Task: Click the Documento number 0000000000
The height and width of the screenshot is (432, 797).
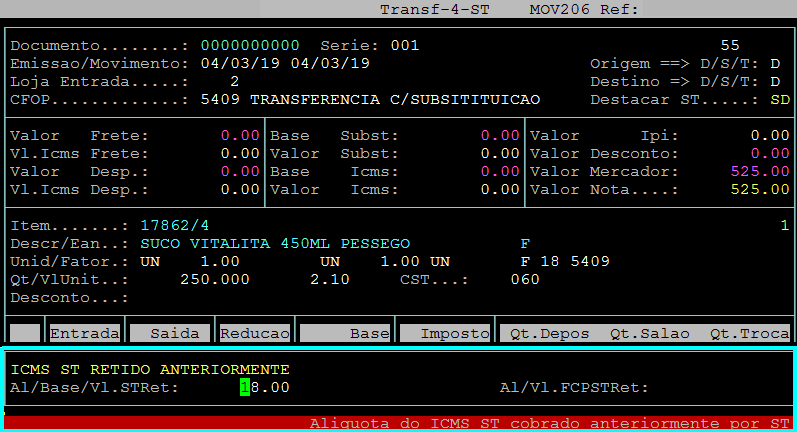Action: [x=250, y=46]
